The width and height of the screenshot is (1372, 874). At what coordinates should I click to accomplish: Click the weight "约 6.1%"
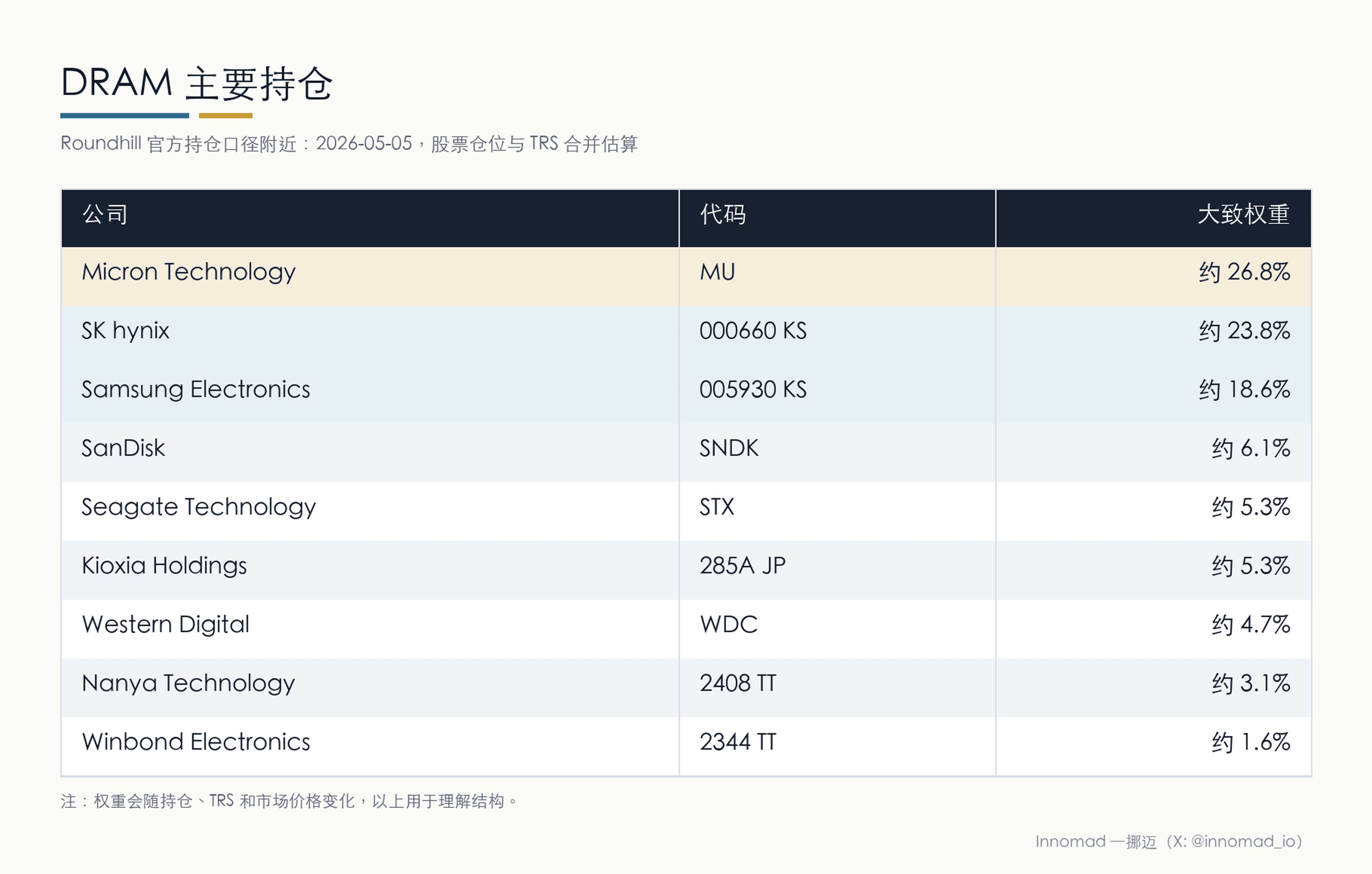(1251, 448)
